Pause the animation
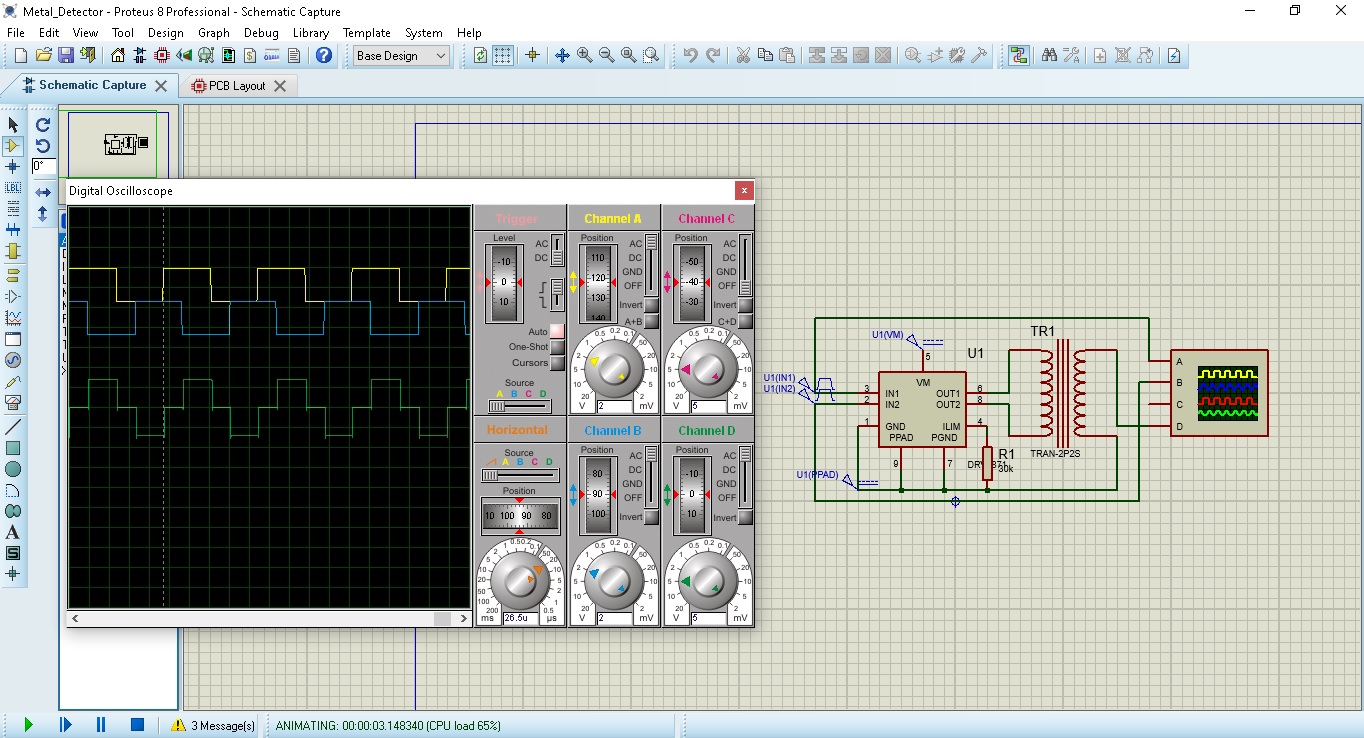 [101, 725]
